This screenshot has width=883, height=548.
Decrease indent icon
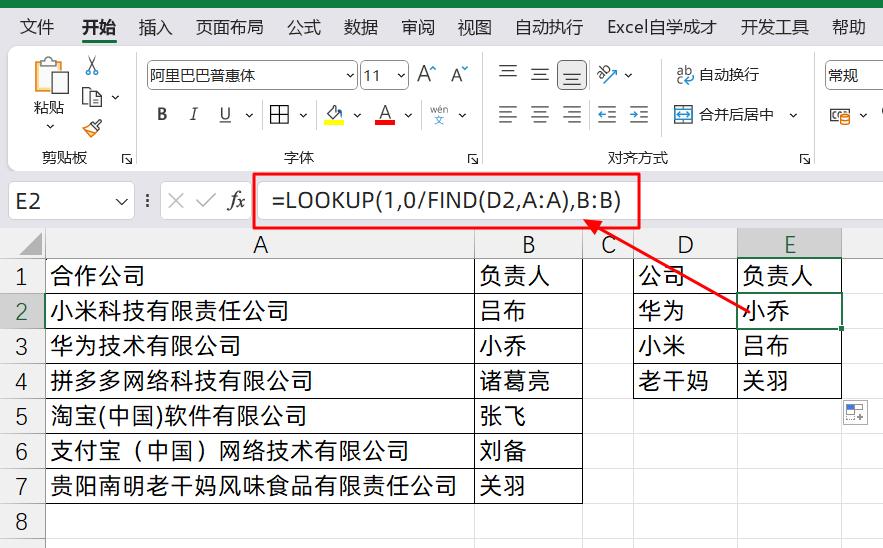point(607,115)
